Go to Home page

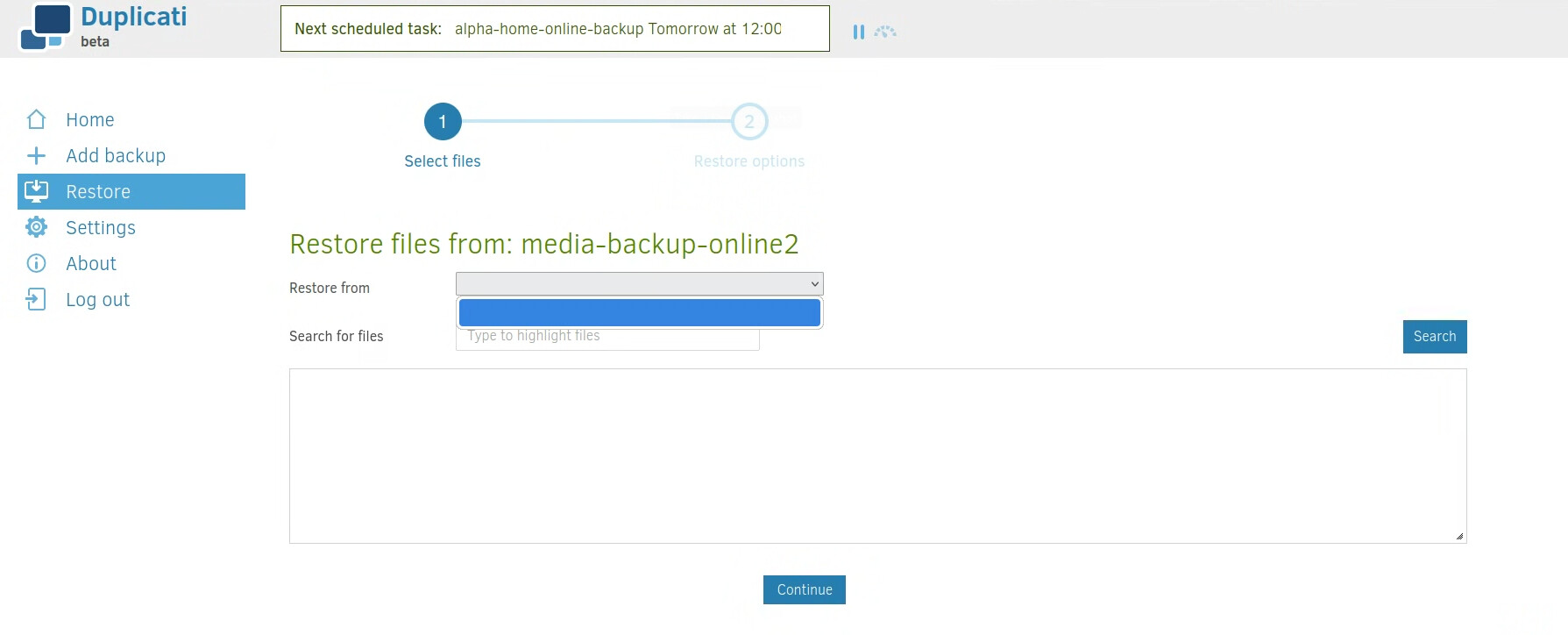click(90, 119)
